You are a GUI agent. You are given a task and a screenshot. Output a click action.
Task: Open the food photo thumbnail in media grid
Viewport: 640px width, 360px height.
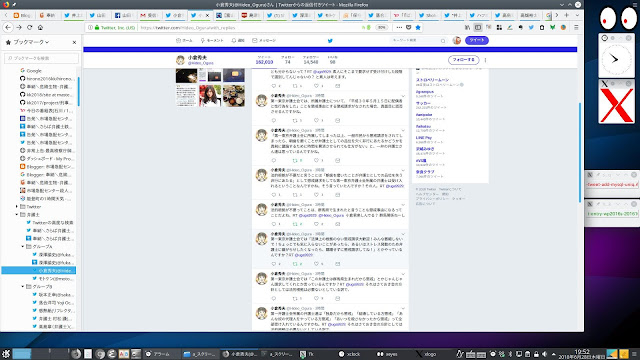click(233, 96)
